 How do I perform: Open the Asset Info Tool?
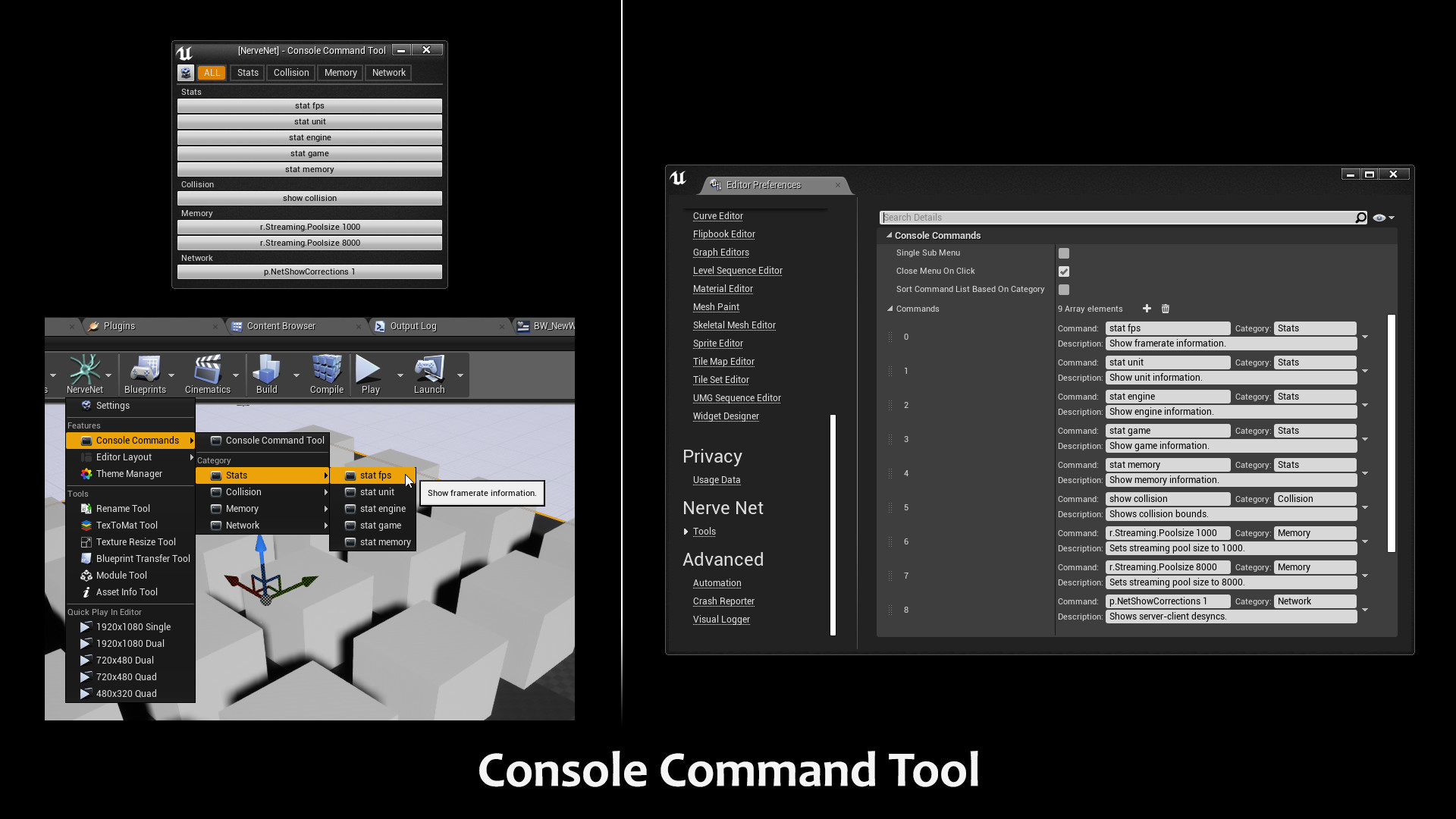130,592
